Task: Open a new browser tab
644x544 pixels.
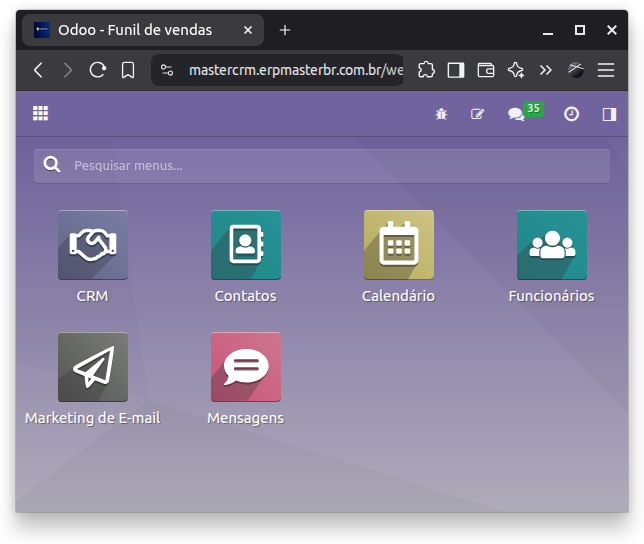Action: [x=285, y=30]
